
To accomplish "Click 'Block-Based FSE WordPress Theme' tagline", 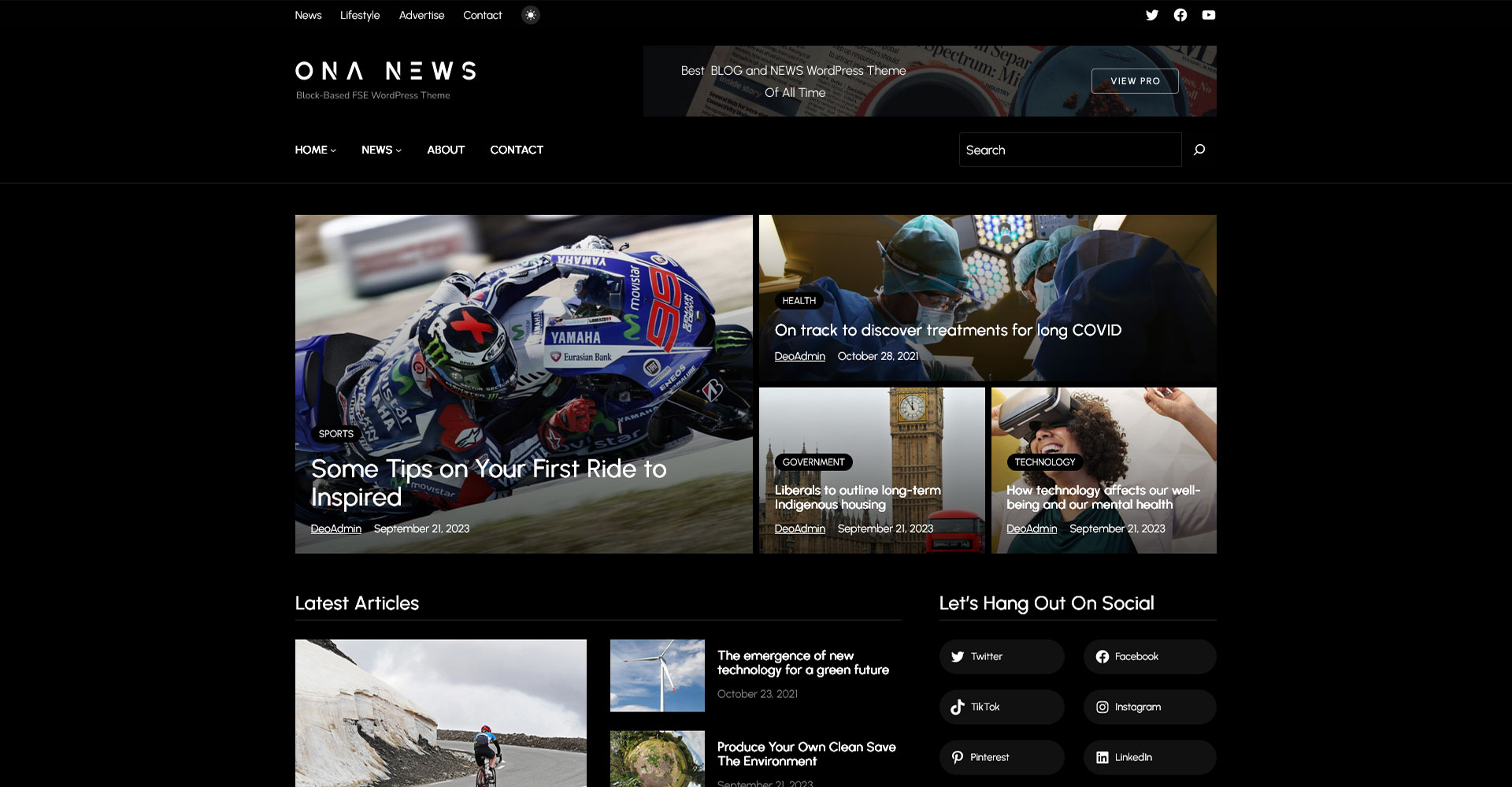I will tap(373, 95).
